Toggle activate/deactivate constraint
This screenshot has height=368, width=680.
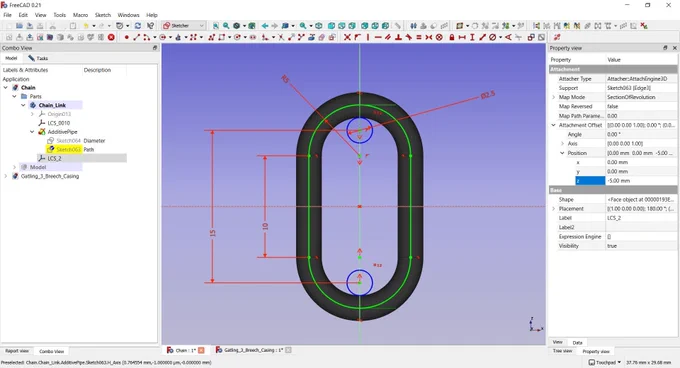click(541, 37)
